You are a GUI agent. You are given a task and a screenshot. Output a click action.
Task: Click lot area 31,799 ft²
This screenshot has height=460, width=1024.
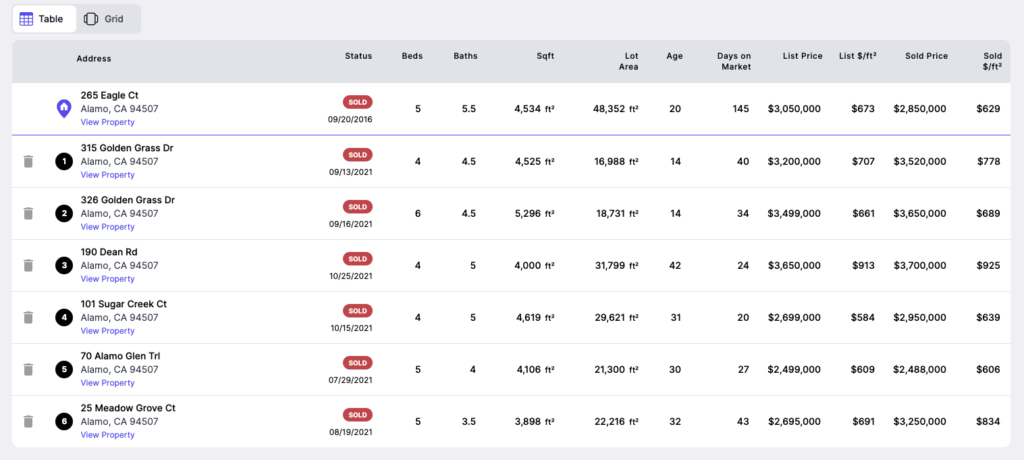click(x=618, y=265)
